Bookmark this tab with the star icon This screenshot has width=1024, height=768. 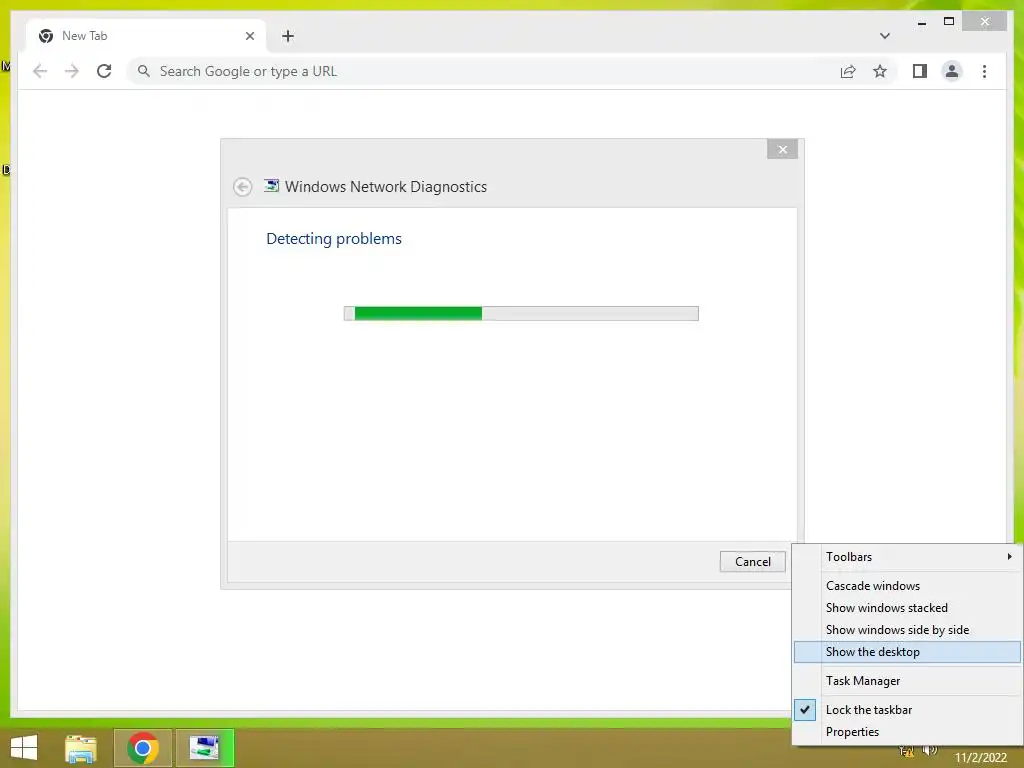[880, 71]
